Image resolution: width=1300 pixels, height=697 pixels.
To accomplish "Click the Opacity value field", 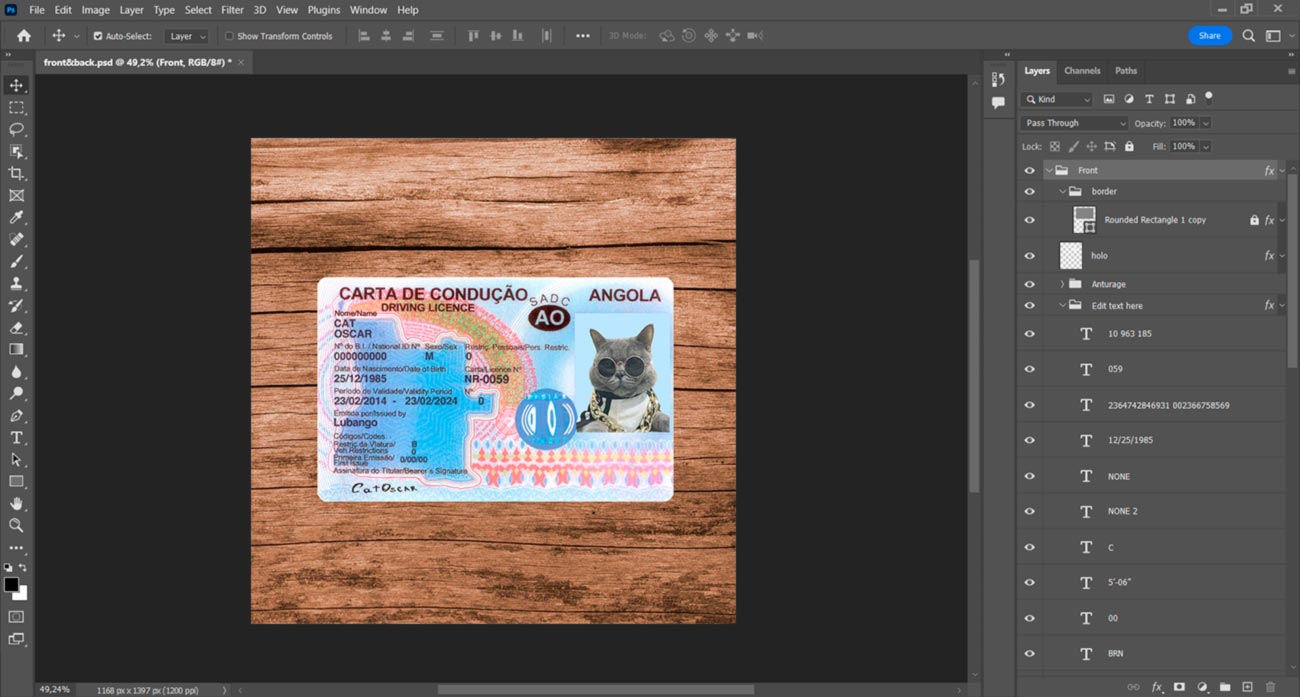I will pos(1183,123).
